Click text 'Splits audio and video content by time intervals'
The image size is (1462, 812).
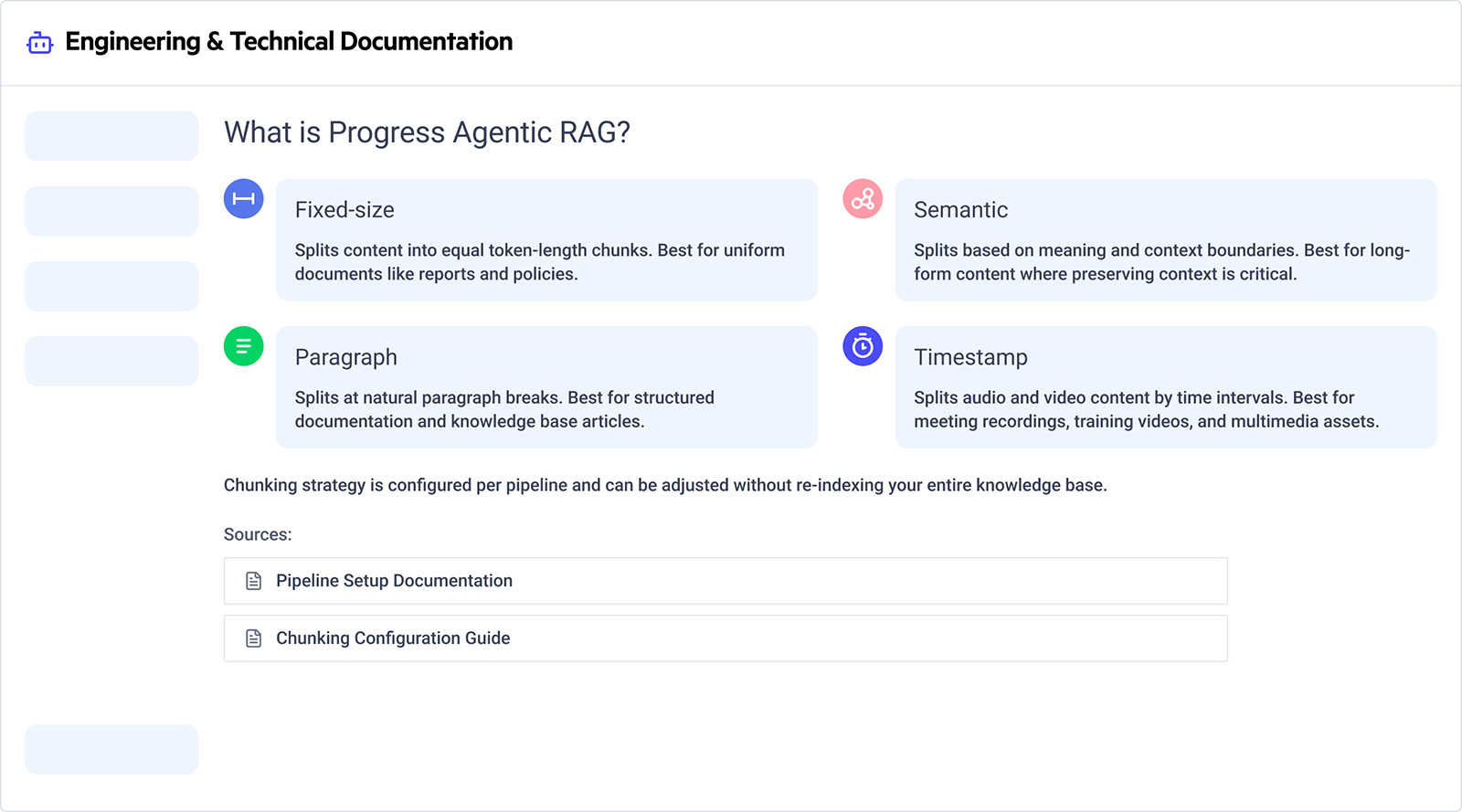(1100, 397)
